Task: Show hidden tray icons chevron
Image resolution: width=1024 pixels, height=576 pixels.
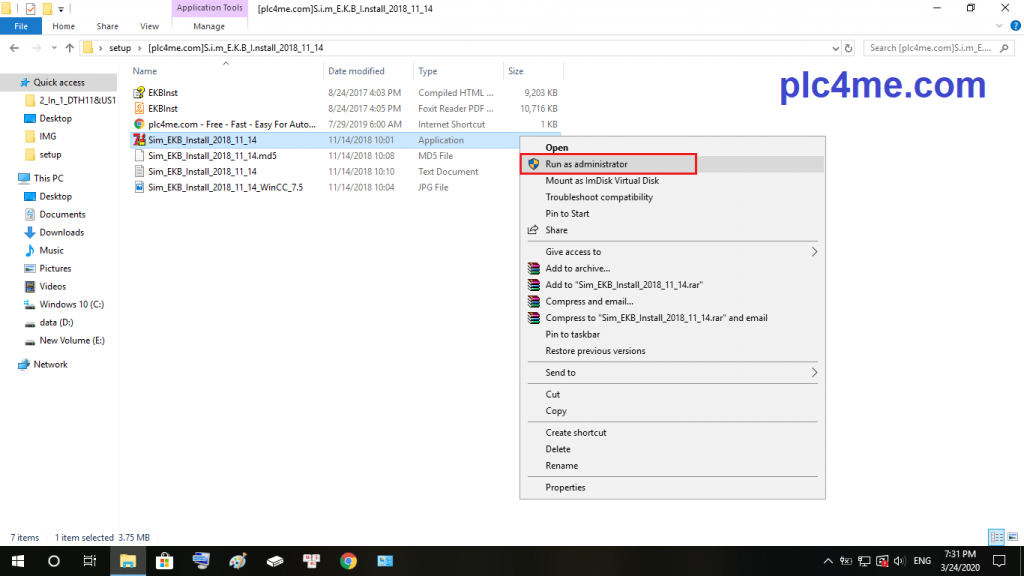Action: tap(828, 561)
